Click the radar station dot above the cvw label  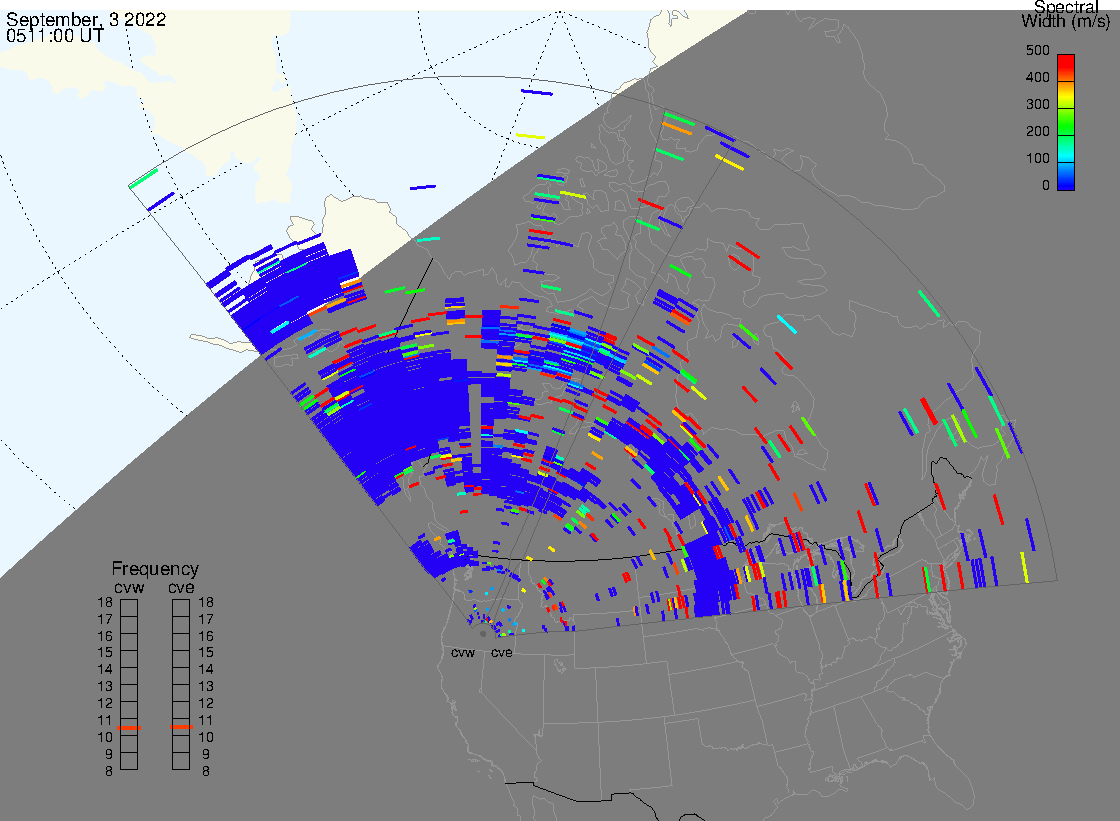(483, 634)
